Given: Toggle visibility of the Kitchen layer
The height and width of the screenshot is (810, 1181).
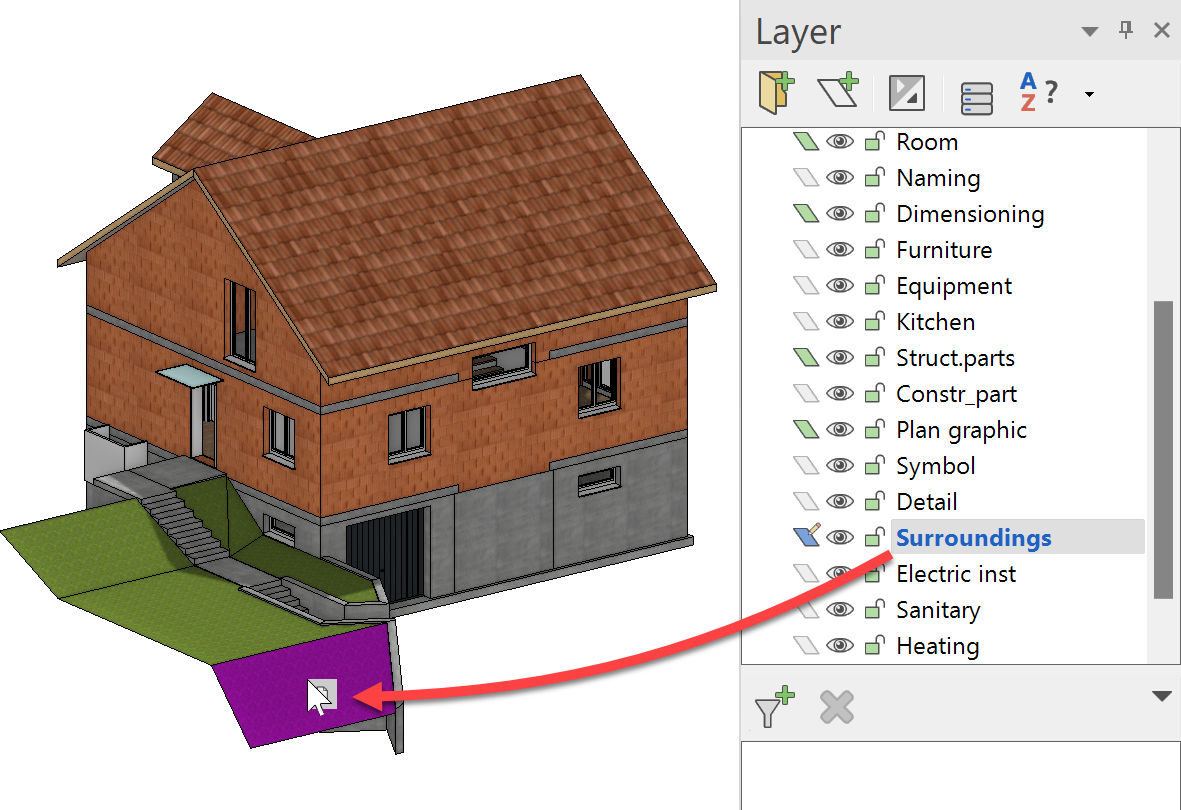Looking at the screenshot, I should (840, 322).
